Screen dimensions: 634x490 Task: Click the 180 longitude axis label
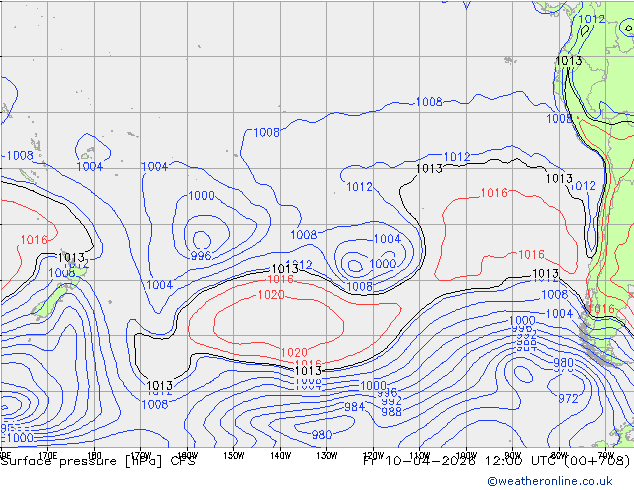pos(94,456)
